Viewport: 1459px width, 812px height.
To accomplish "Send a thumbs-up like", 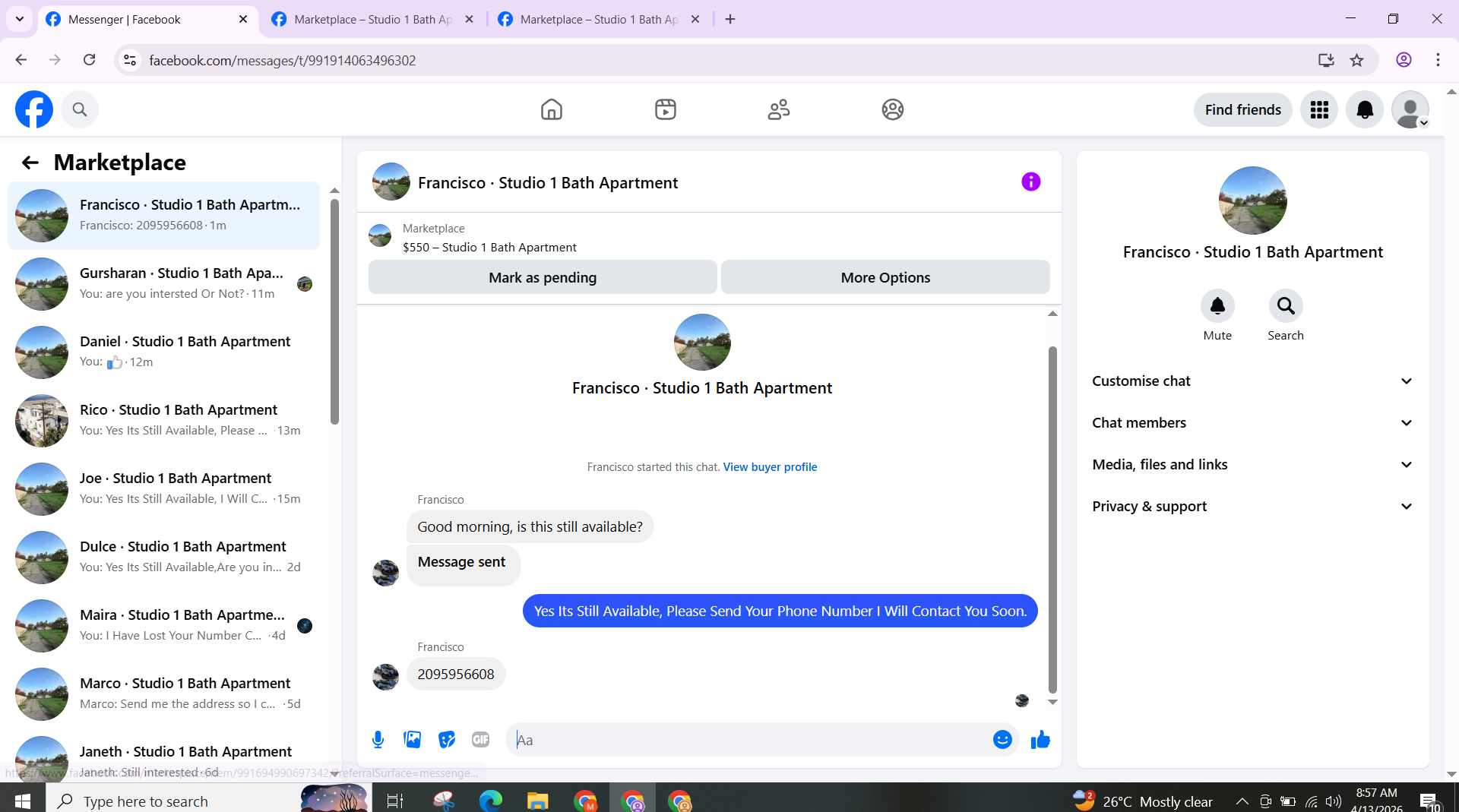I will [1040, 740].
